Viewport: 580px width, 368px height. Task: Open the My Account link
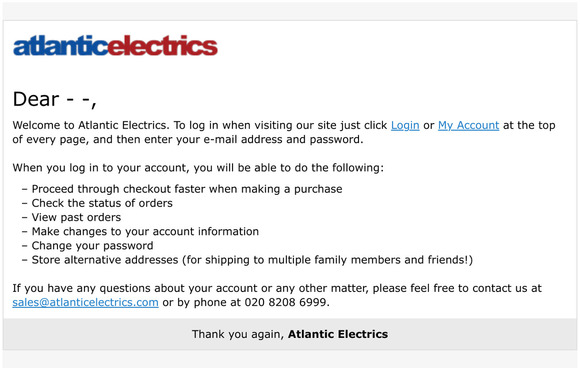[x=468, y=125]
